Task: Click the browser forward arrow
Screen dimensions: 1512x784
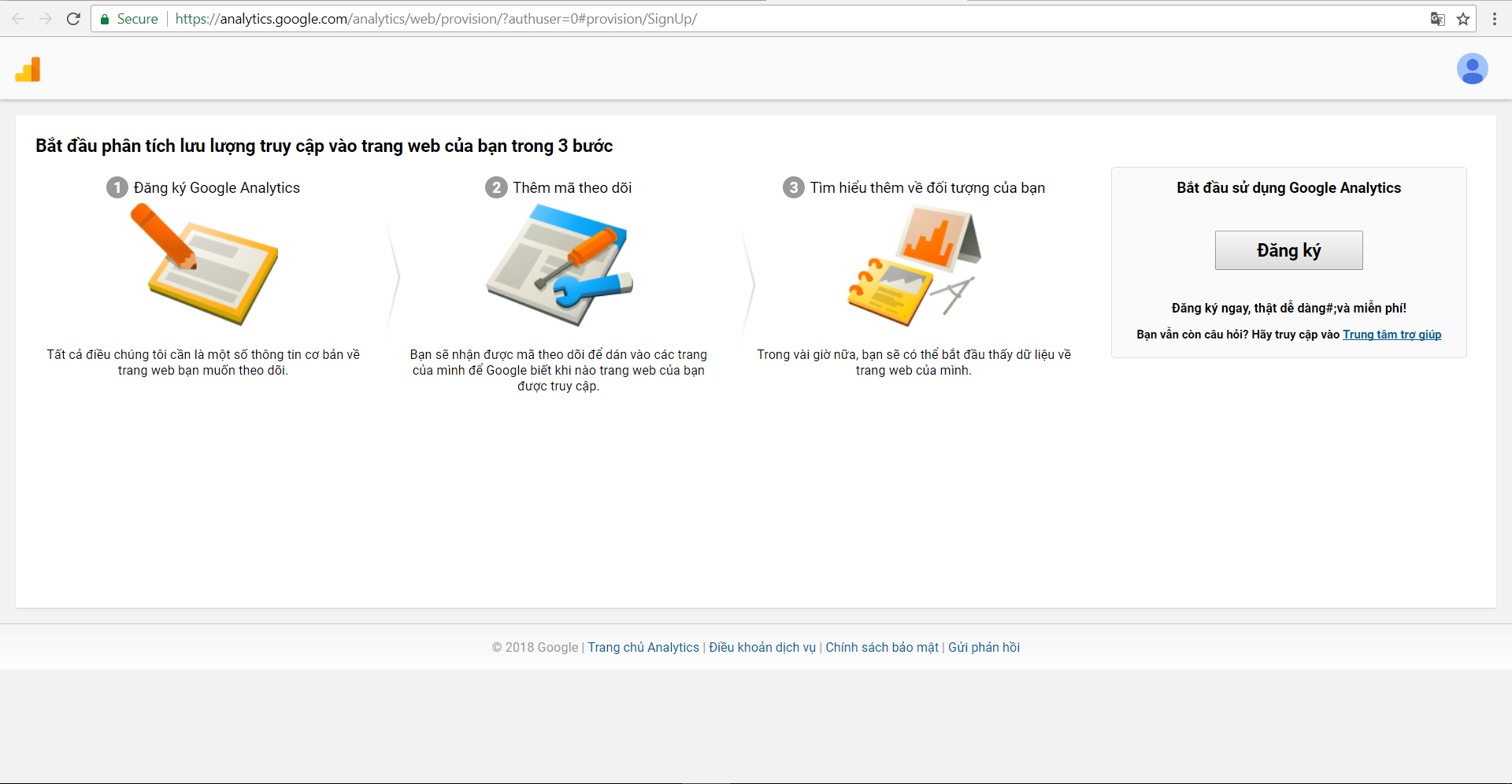Action: [x=46, y=19]
